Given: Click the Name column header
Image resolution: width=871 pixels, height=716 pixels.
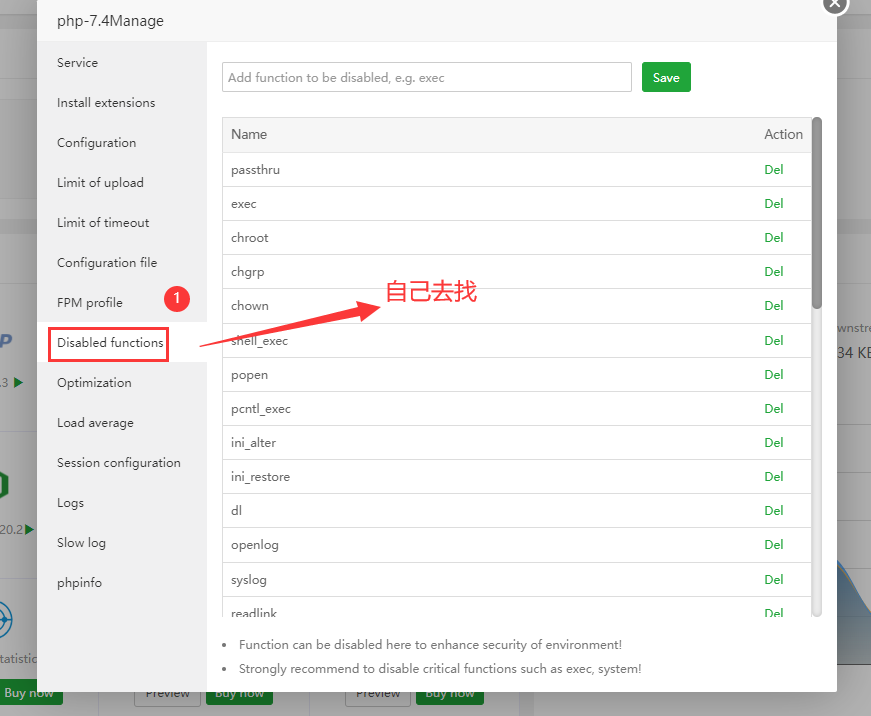Looking at the screenshot, I should coord(249,134).
